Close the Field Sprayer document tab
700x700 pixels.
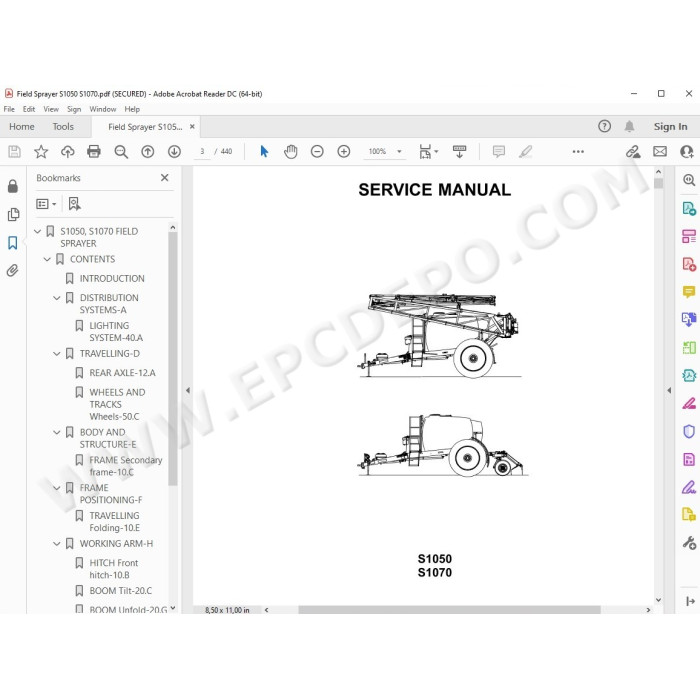pos(192,127)
